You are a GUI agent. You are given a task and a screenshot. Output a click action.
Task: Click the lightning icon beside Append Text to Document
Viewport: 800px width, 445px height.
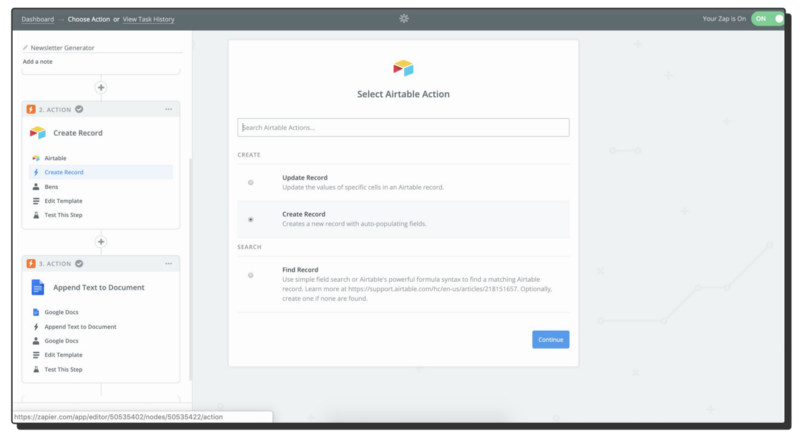point(36,327)
